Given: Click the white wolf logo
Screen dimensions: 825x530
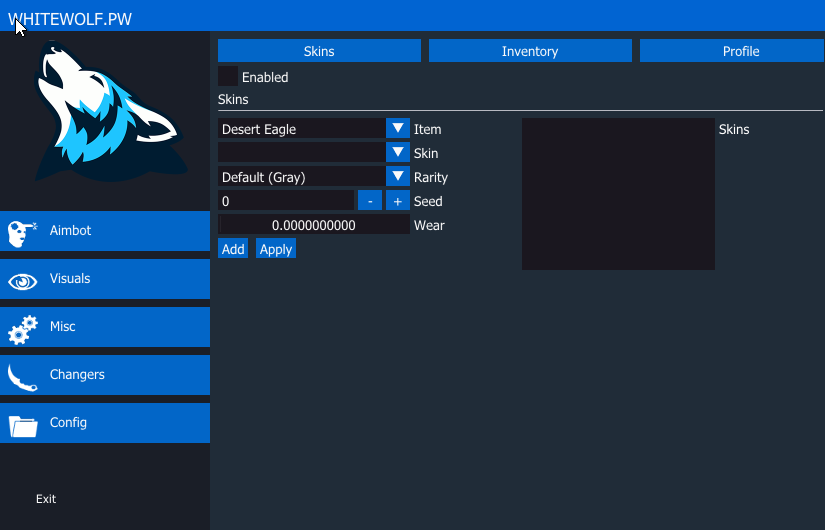Looking at the screenshot, I should pos(105,115).
